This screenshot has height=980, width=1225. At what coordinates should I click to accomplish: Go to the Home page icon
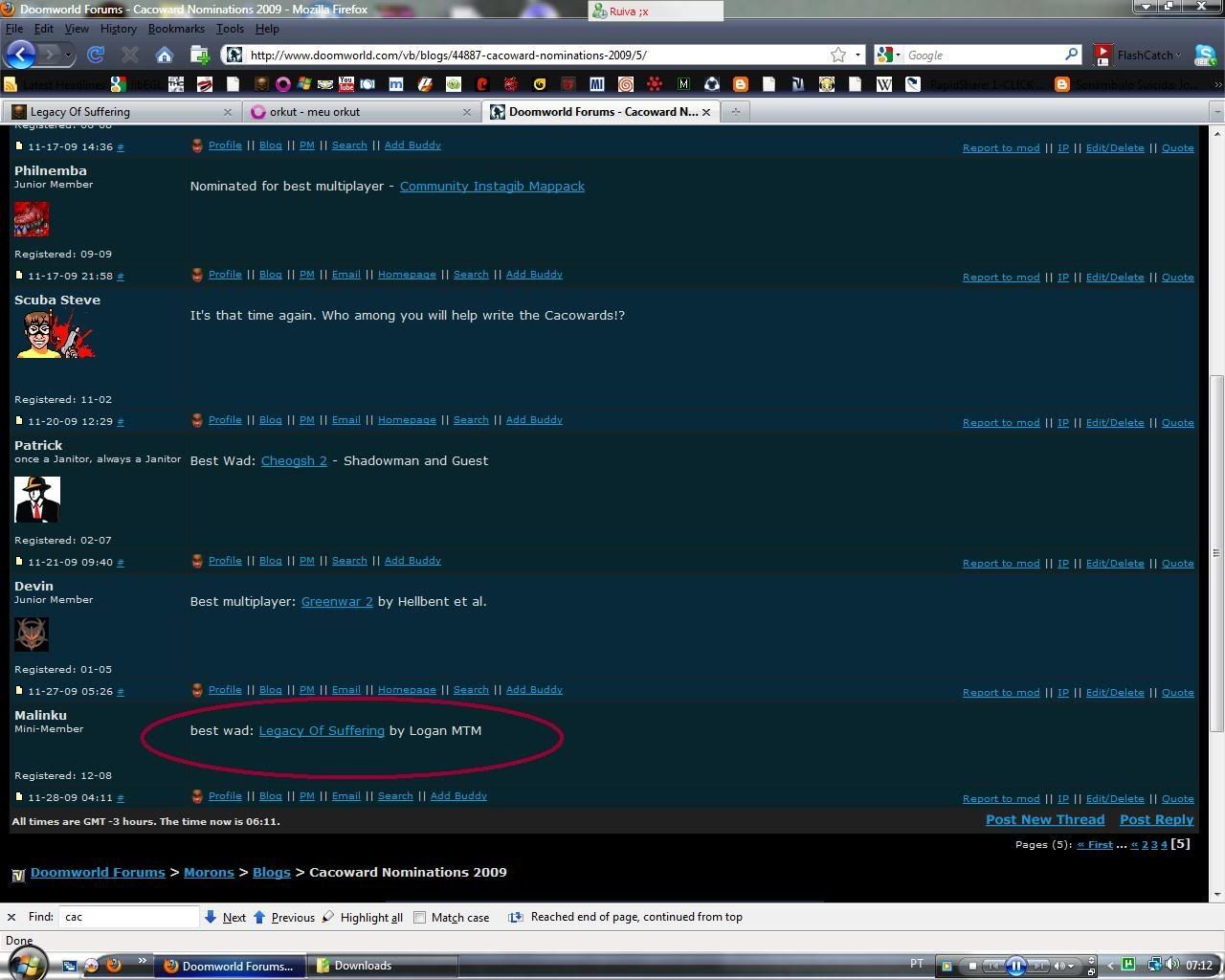point(164,55)
